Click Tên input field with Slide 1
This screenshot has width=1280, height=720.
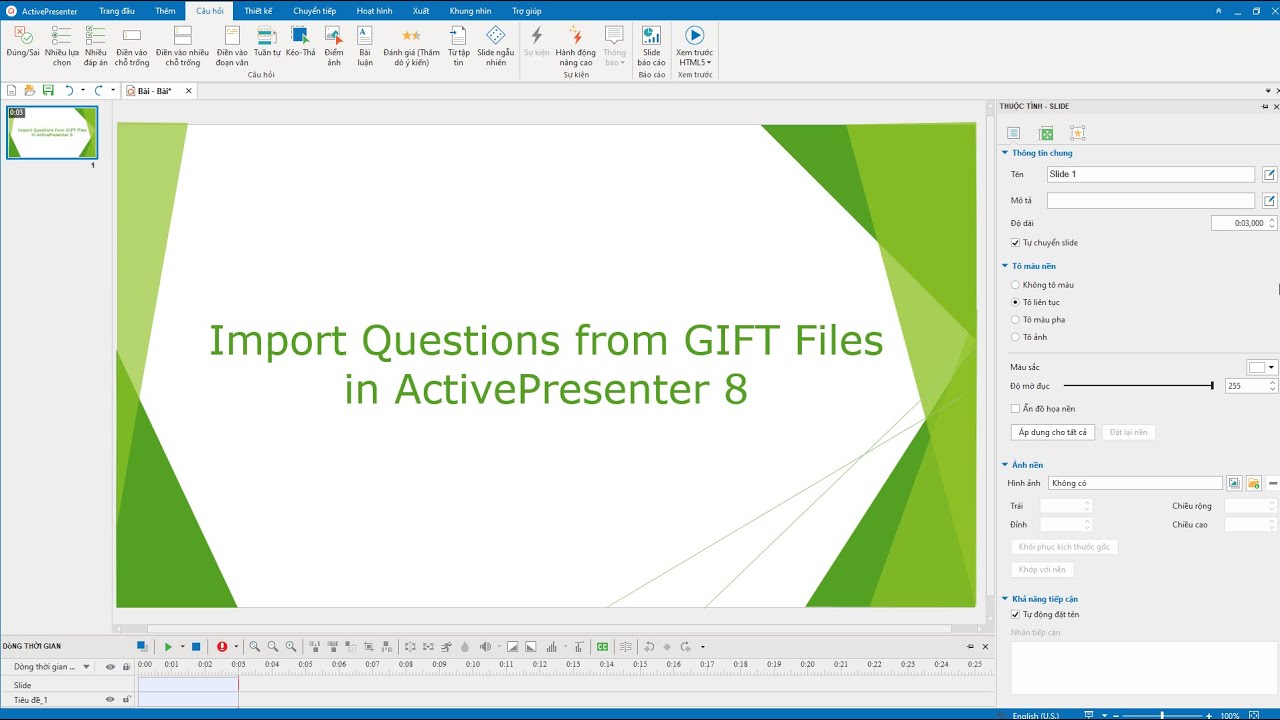tap(1150, 174)
